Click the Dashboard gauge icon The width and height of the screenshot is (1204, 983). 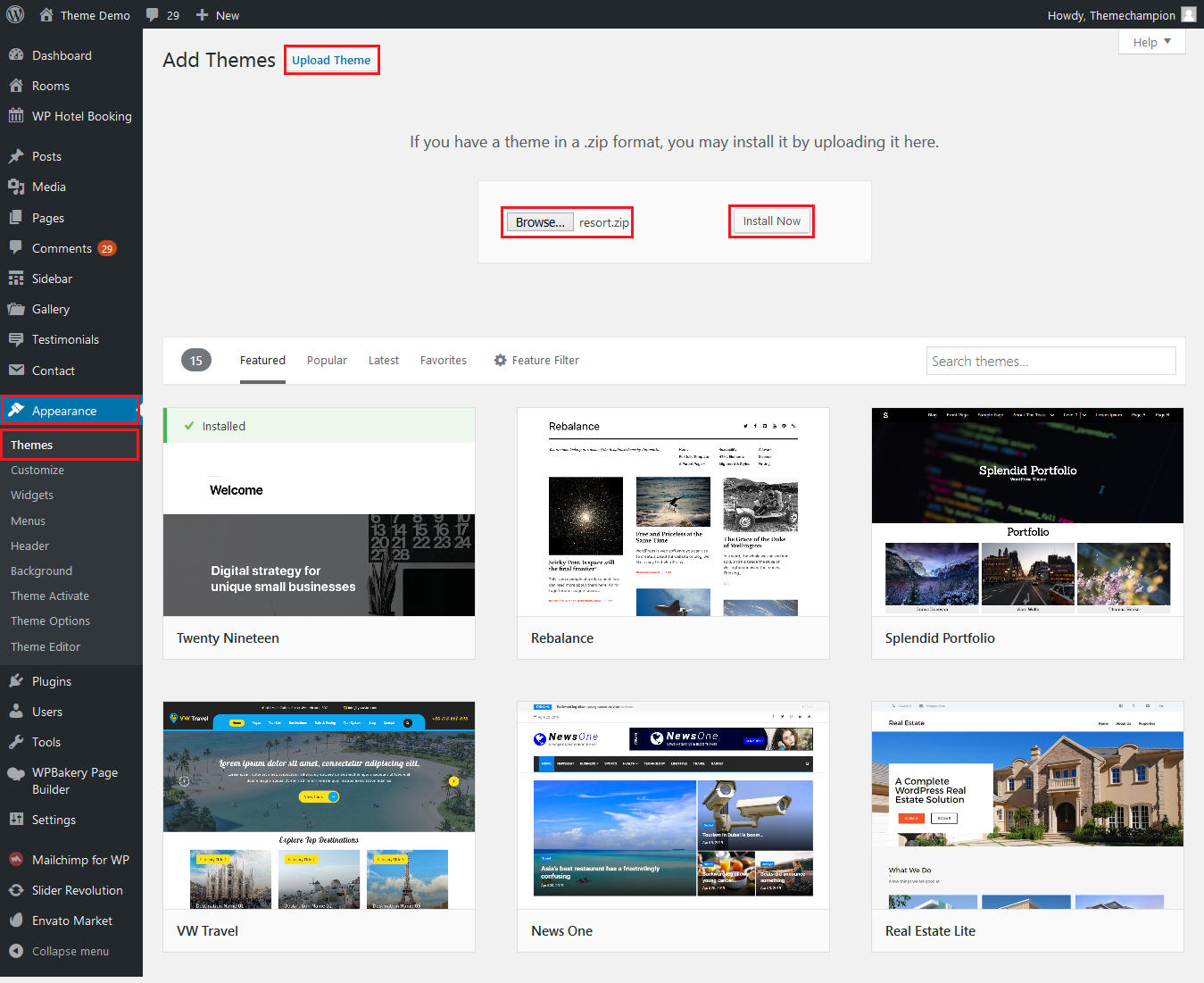tap(16, 55)
